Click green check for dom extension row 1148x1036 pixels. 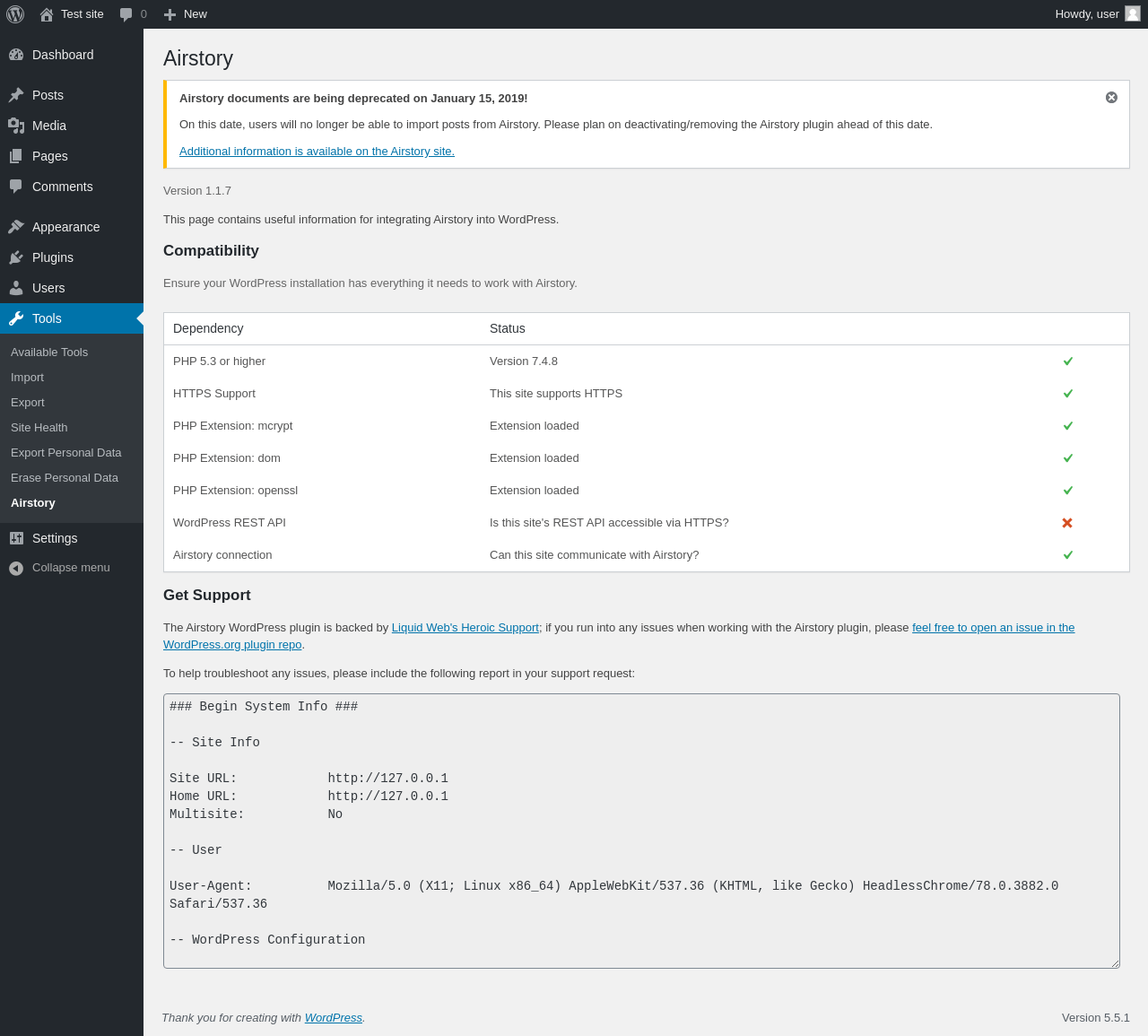pos(1068,458)
